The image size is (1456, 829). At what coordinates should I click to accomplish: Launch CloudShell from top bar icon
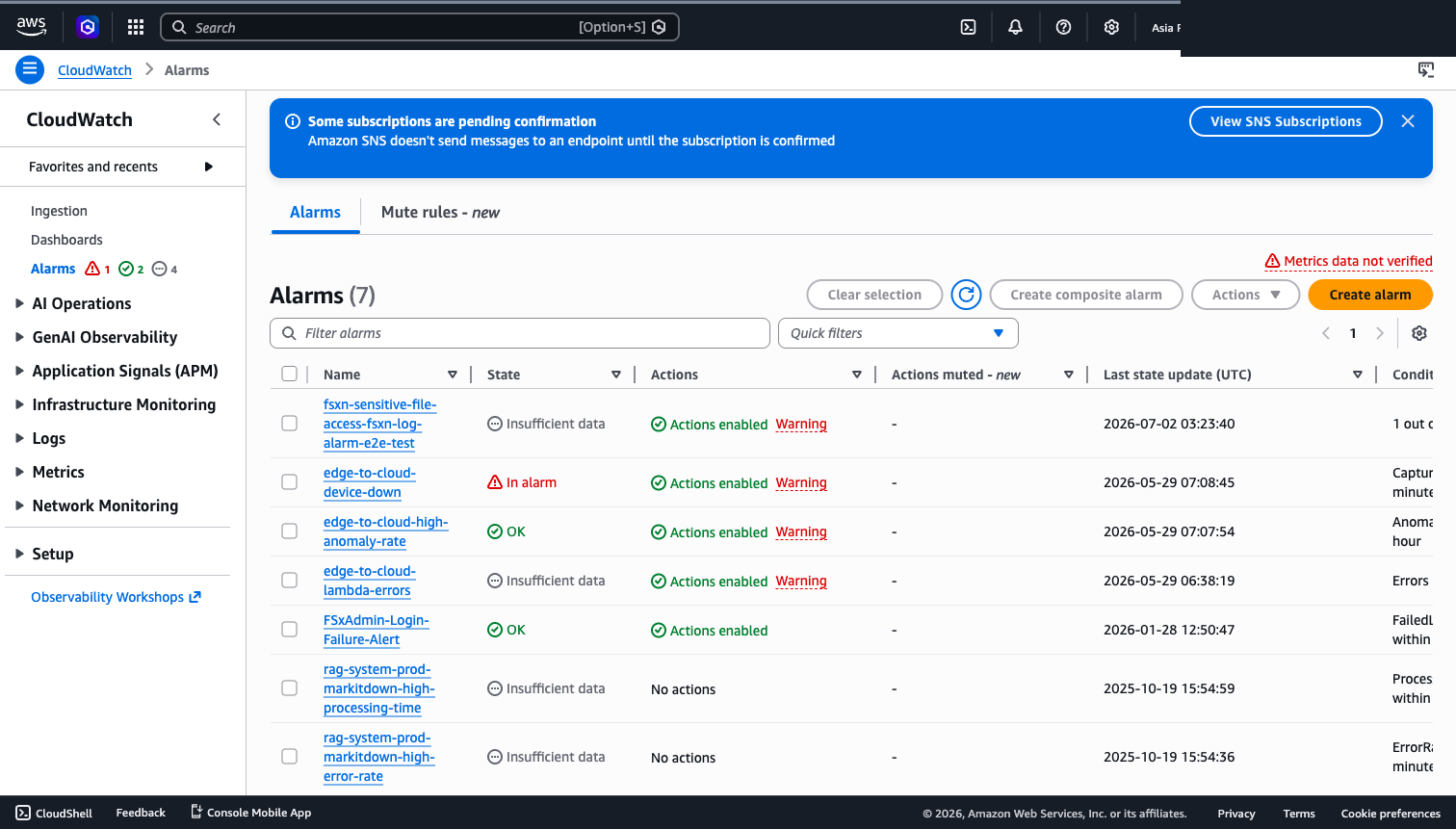(969, 27)
